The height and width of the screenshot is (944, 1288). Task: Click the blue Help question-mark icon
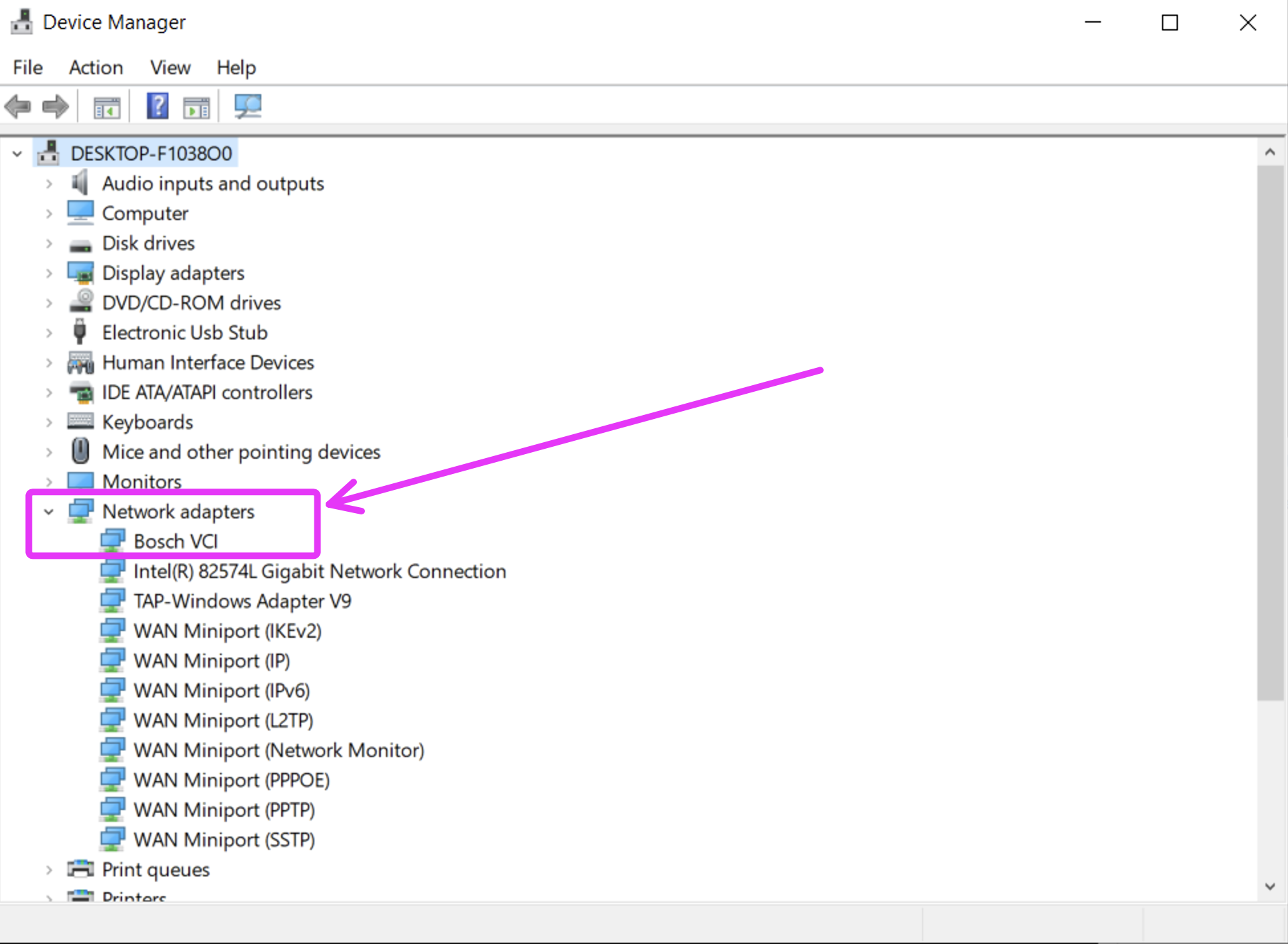pos(157,106)
